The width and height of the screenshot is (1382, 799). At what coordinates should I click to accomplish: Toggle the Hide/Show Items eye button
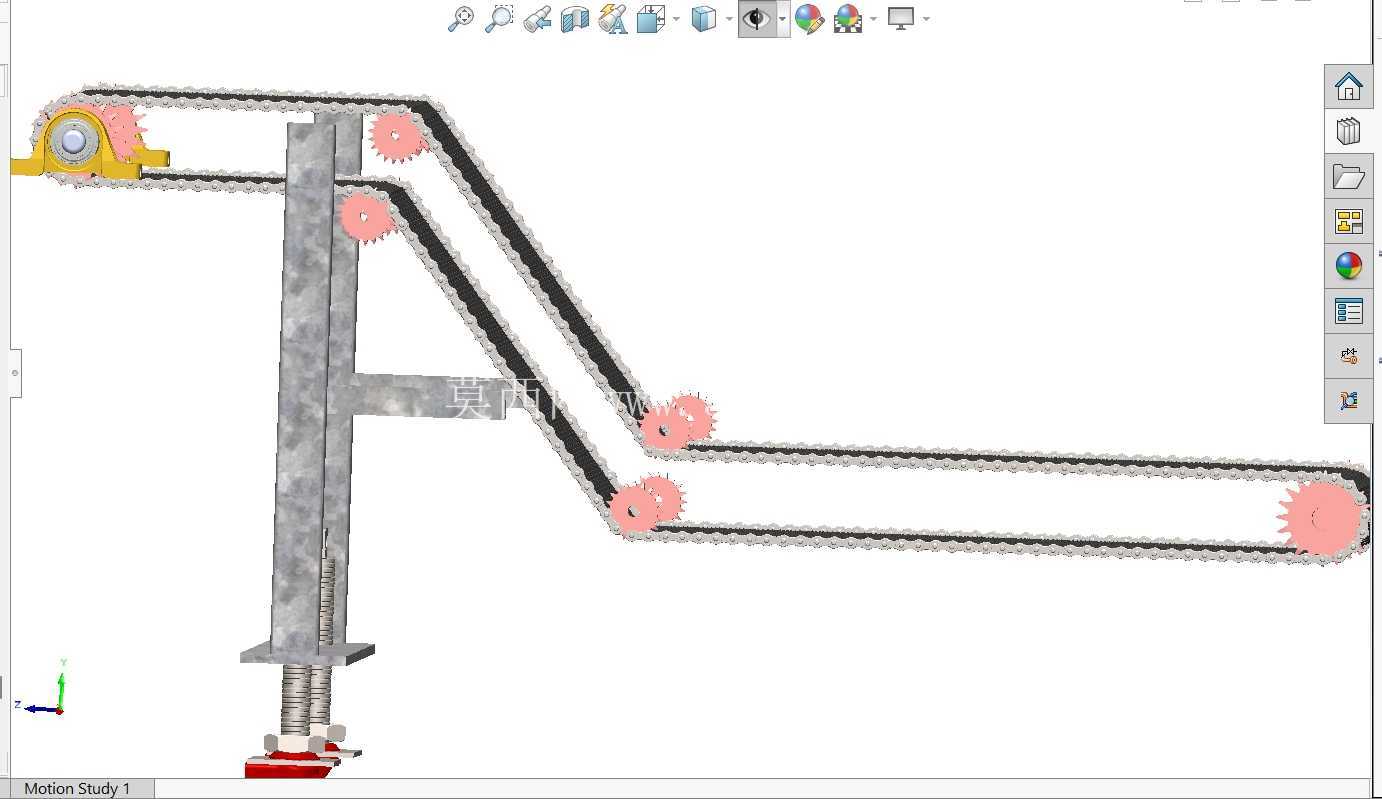(757, 18)
